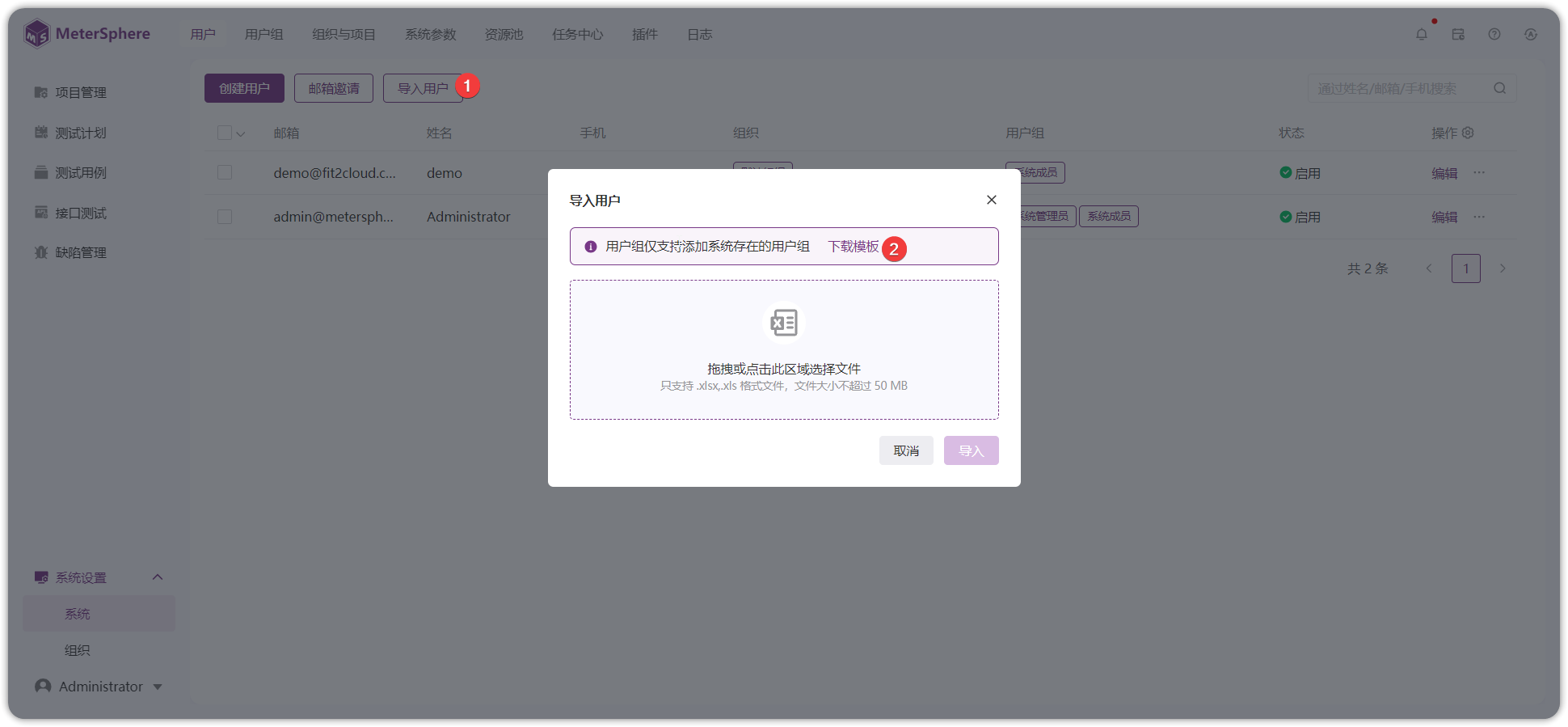
Task: Close the 导入用户 dialog
Action: (x=992, y=200)
